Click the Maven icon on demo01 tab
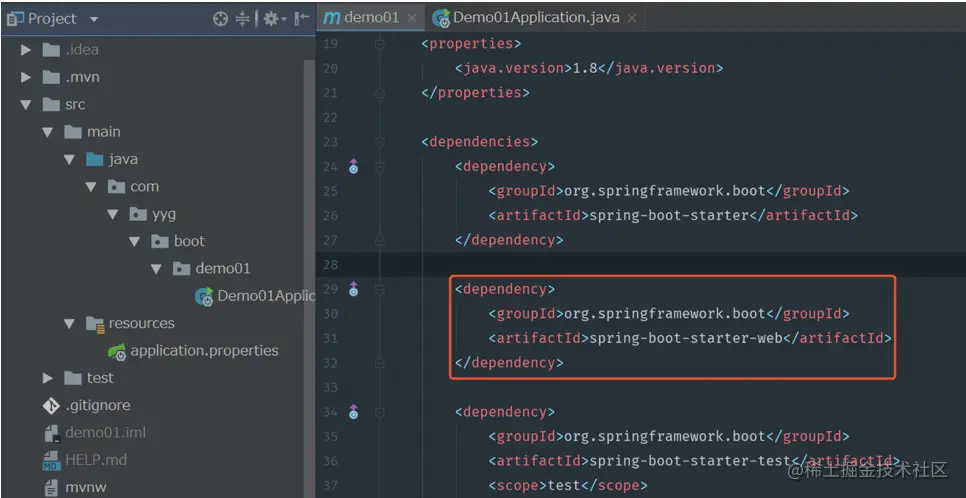 pos(331,18)
